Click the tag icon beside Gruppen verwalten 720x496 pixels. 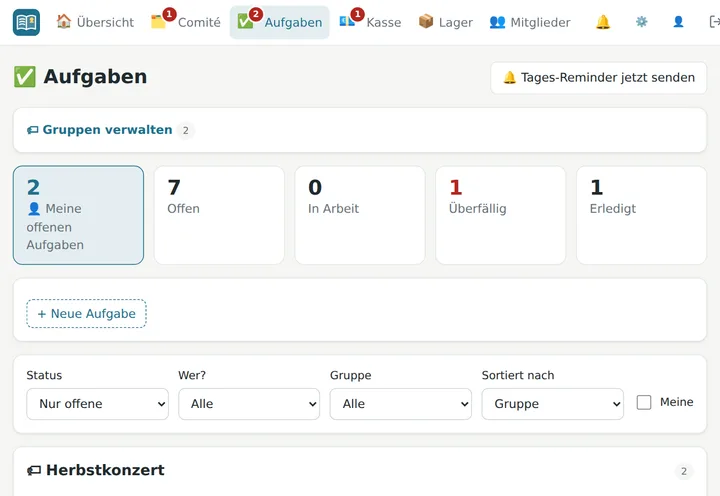(33, 130)
